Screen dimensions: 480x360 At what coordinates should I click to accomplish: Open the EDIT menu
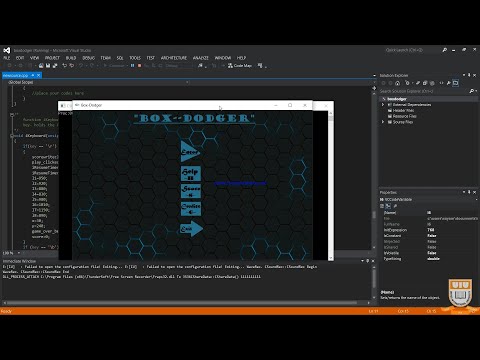(x=20, y=58)
